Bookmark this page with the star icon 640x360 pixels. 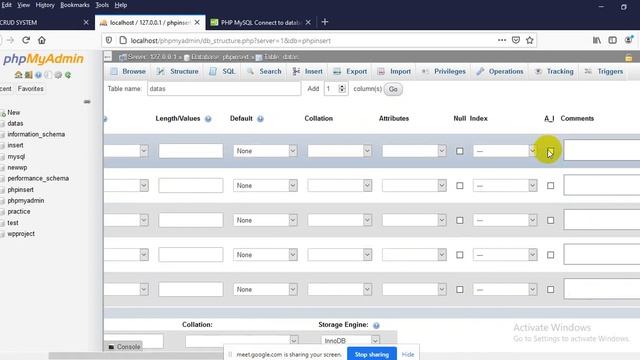click(x=530, y=40)
